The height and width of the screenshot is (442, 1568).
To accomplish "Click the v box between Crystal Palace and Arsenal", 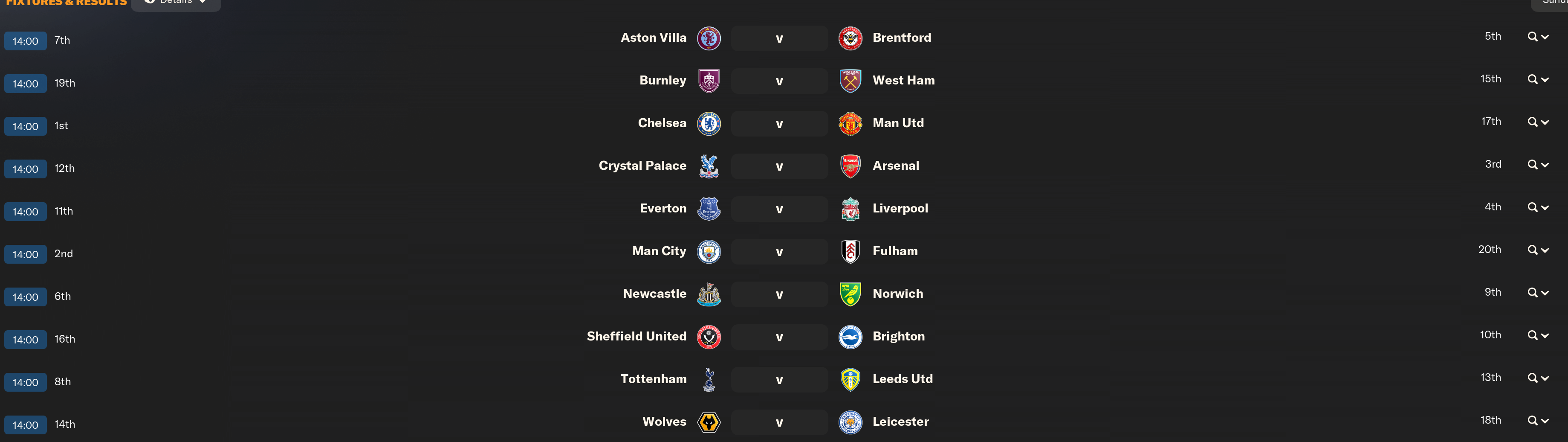I will 779,166.
